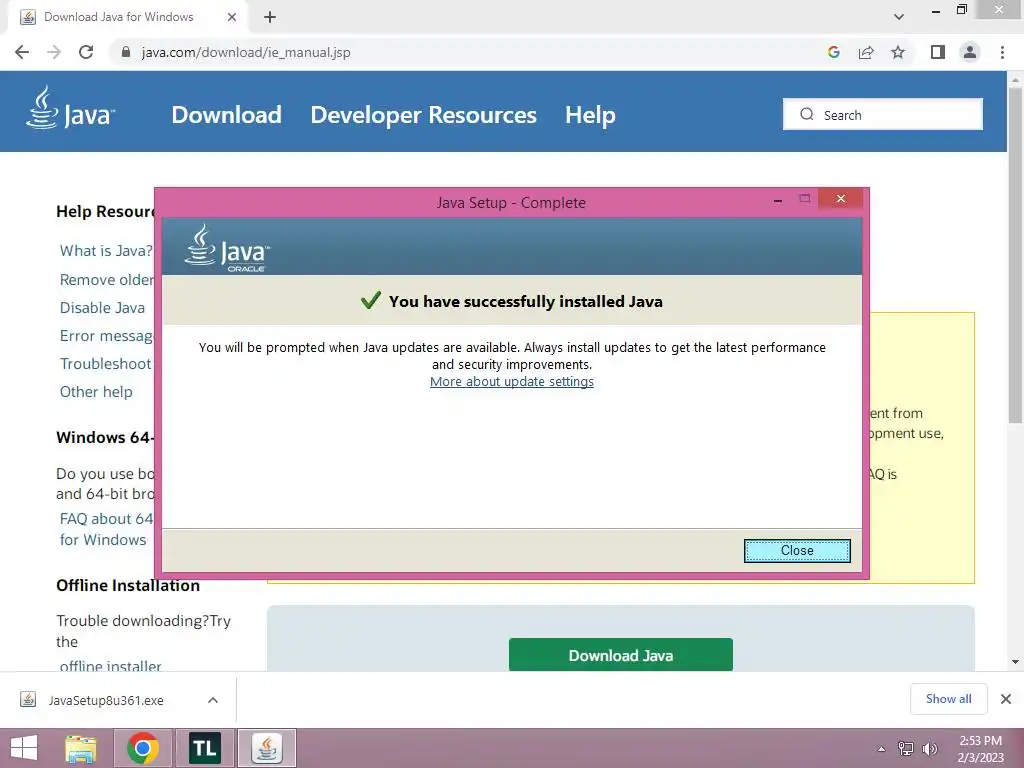Viewport: 1024px width, 768px height.
Task: Click the Oracle Java logo in the Setup dialog
Action: pyautogui.click(x=227, y=248)
